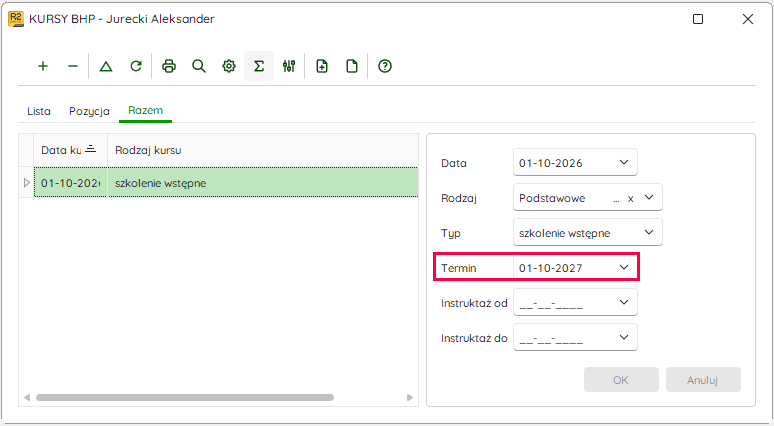774x426 pixels.
Task: Open the Typ dropdown
Action: tap(649, 232)
